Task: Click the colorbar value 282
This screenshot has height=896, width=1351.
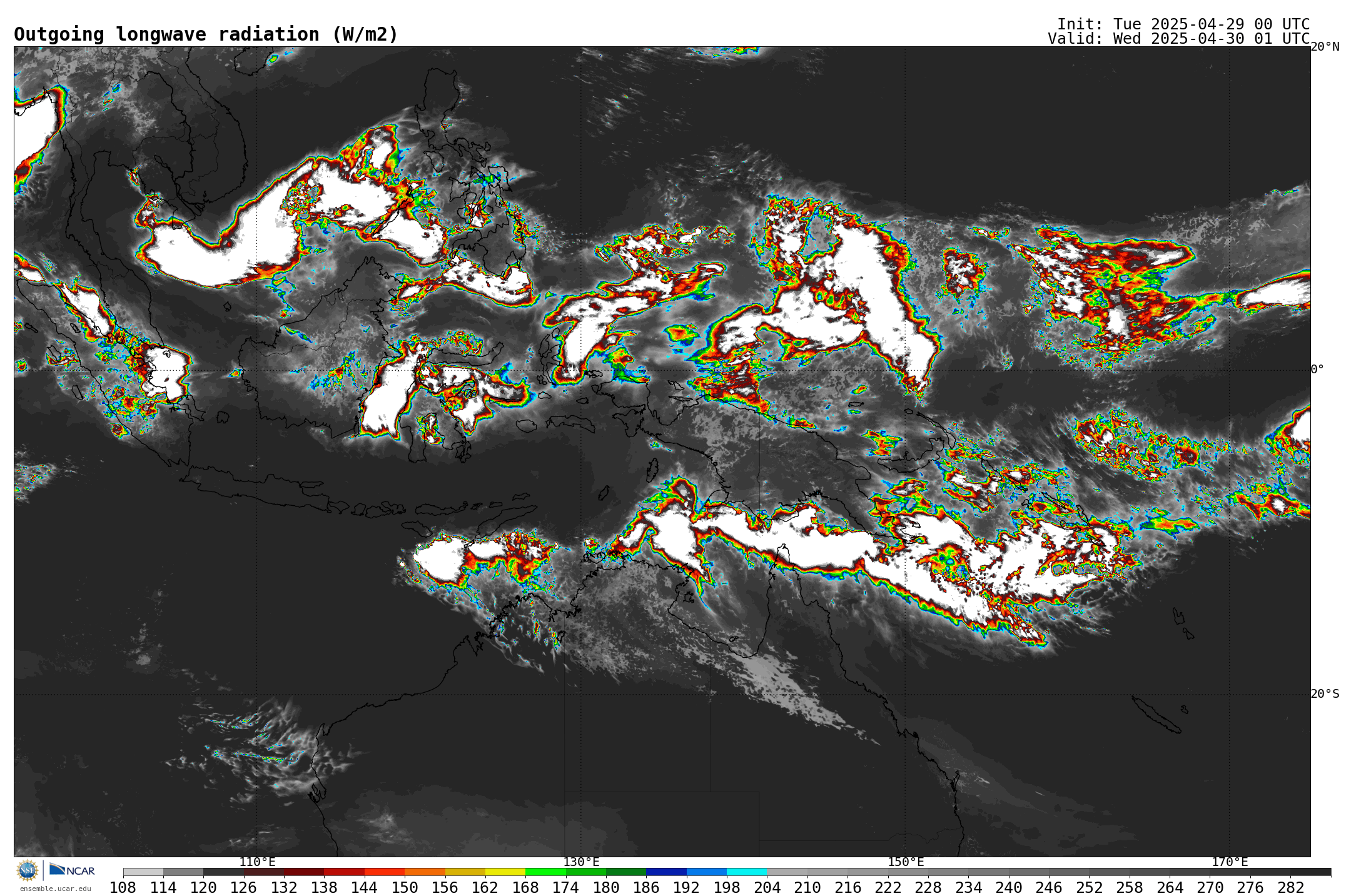Action: [x=1290, y=887]
